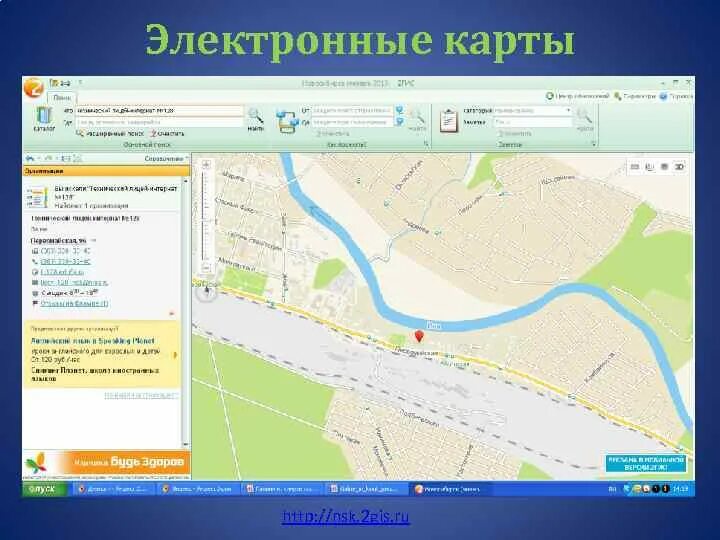Viewport: 720px width, 540px height.
Task: Open the Каталог catalog icon
Action: click(44, 118)
